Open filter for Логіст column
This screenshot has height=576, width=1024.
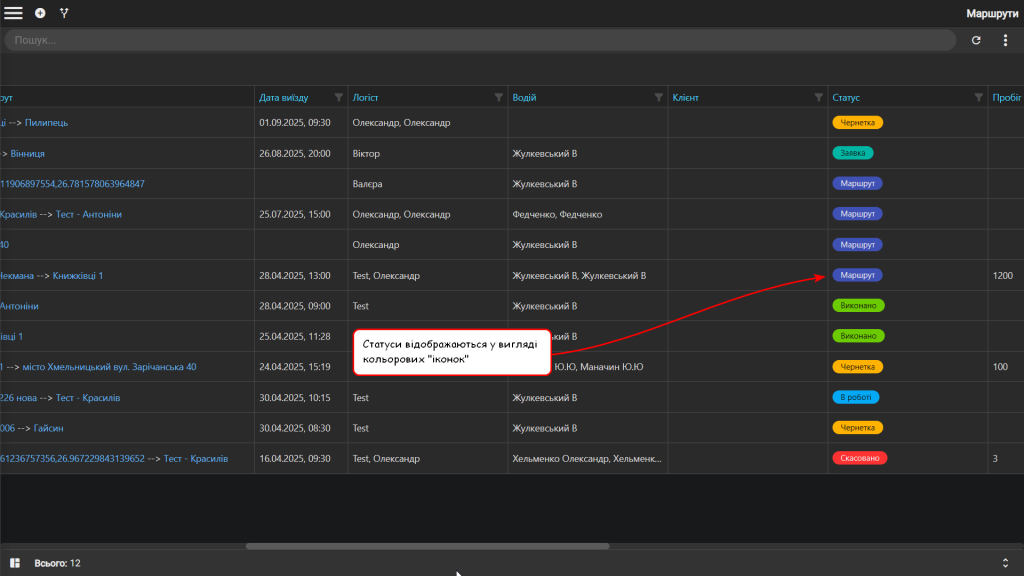(498, 97)
